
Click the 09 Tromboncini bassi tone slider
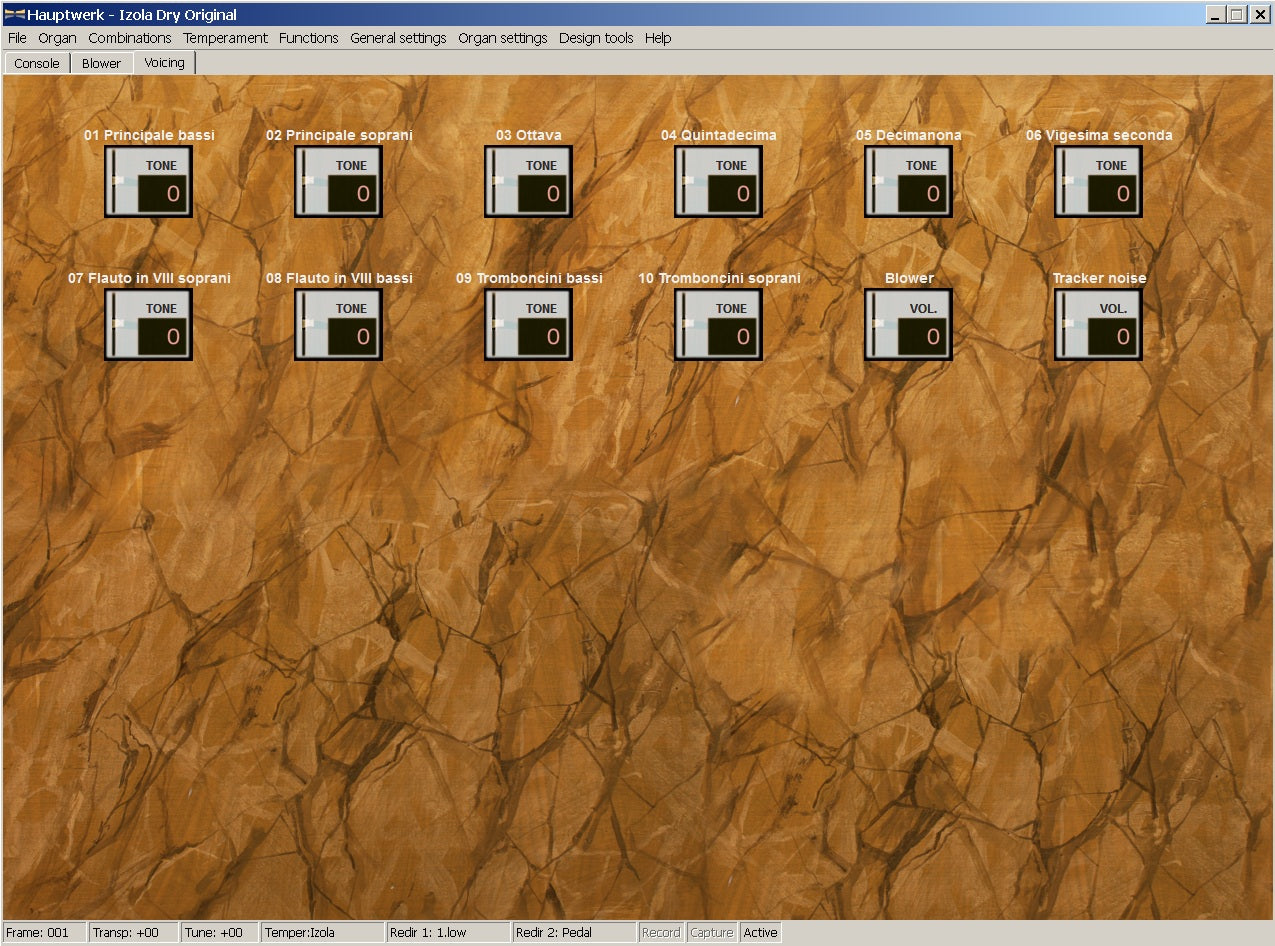[x=498, y=324]
